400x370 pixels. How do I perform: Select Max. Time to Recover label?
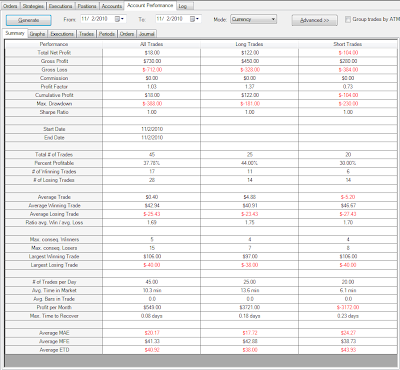(54, 316)
